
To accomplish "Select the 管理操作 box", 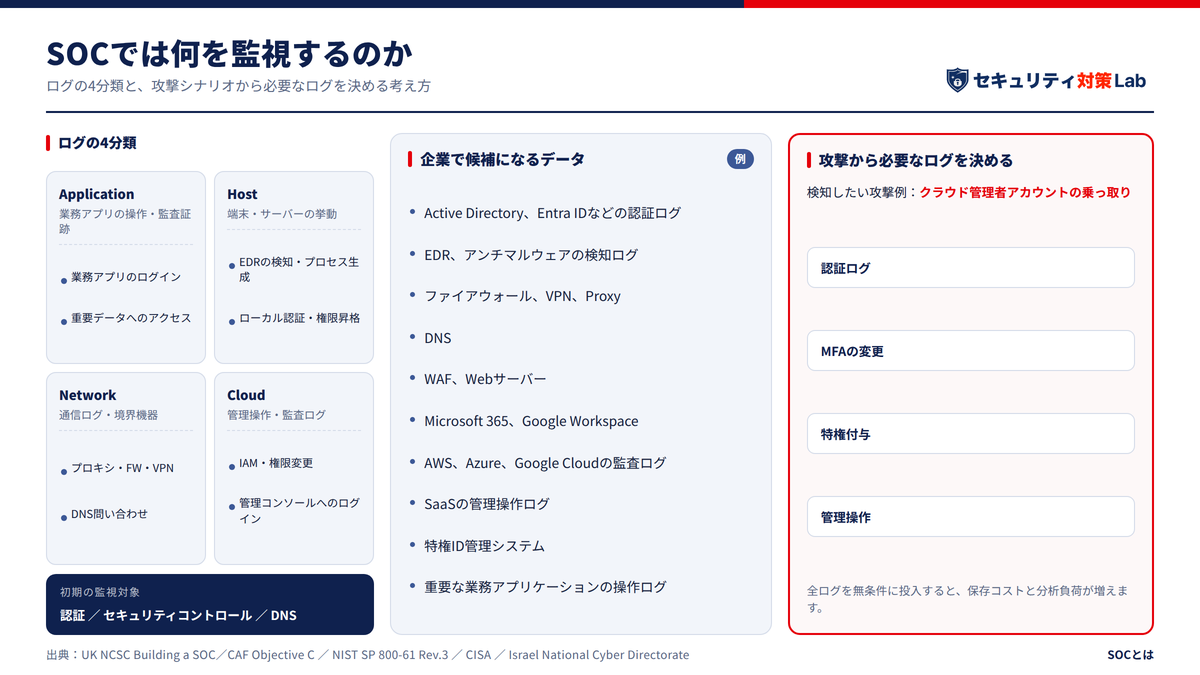I will 971,517.
